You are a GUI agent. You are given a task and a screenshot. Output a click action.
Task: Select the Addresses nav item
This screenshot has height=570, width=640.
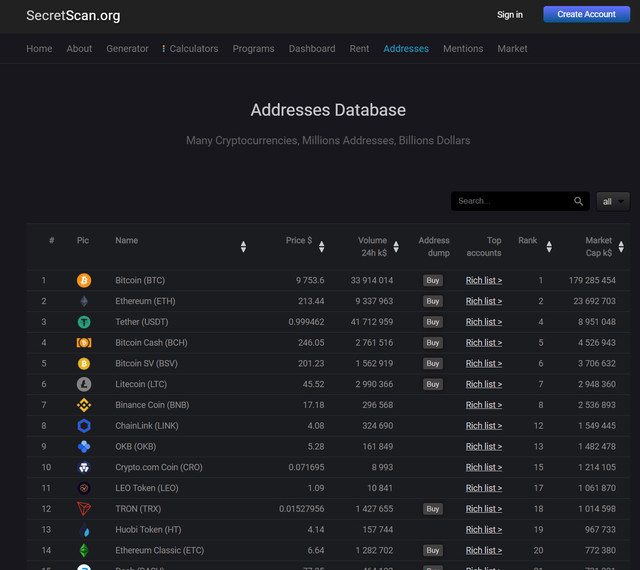[406, 49]
